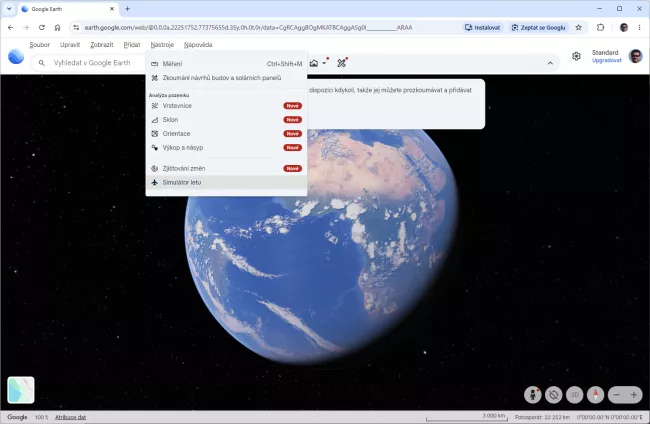The width and height of the screenshot is (650, 424).
Task: Select Sklon terrain analysis option
Action: (226, 120)
